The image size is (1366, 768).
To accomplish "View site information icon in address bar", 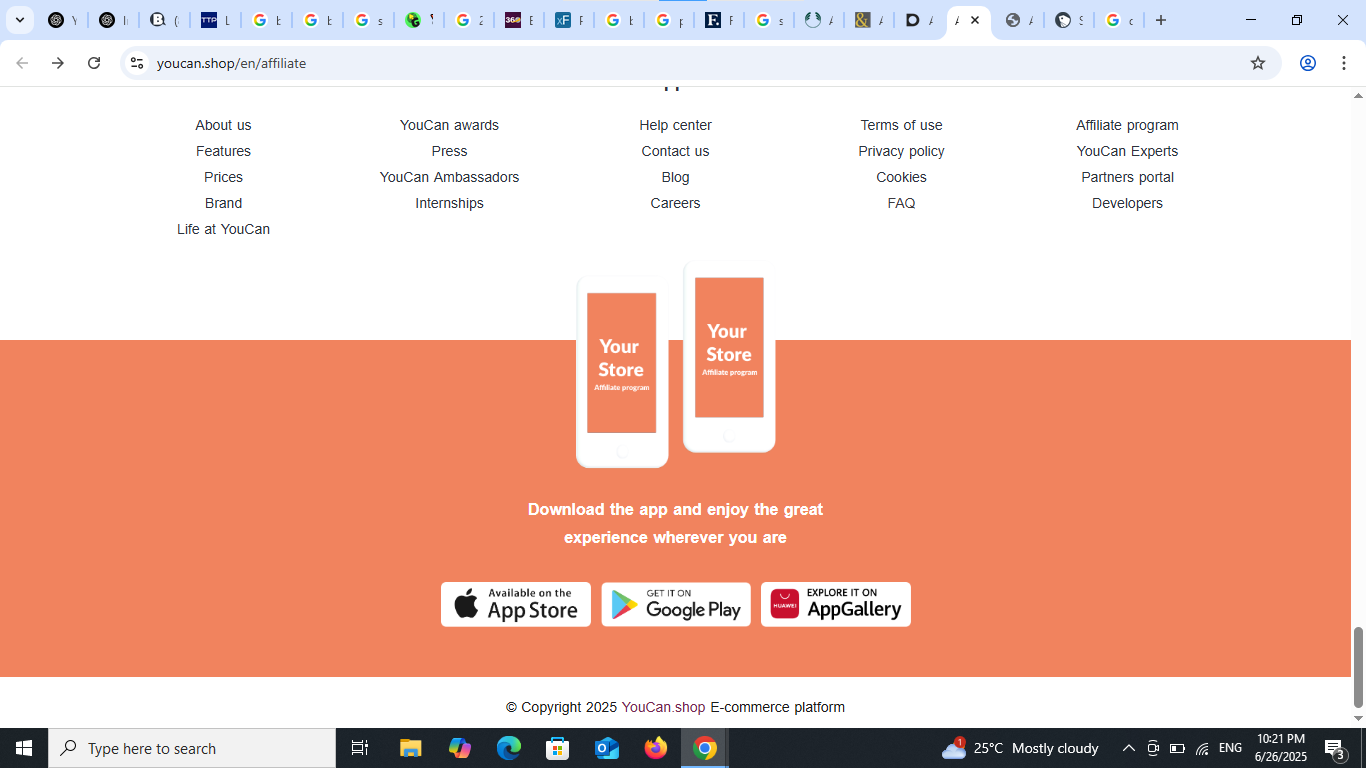I will pos(137,63).
